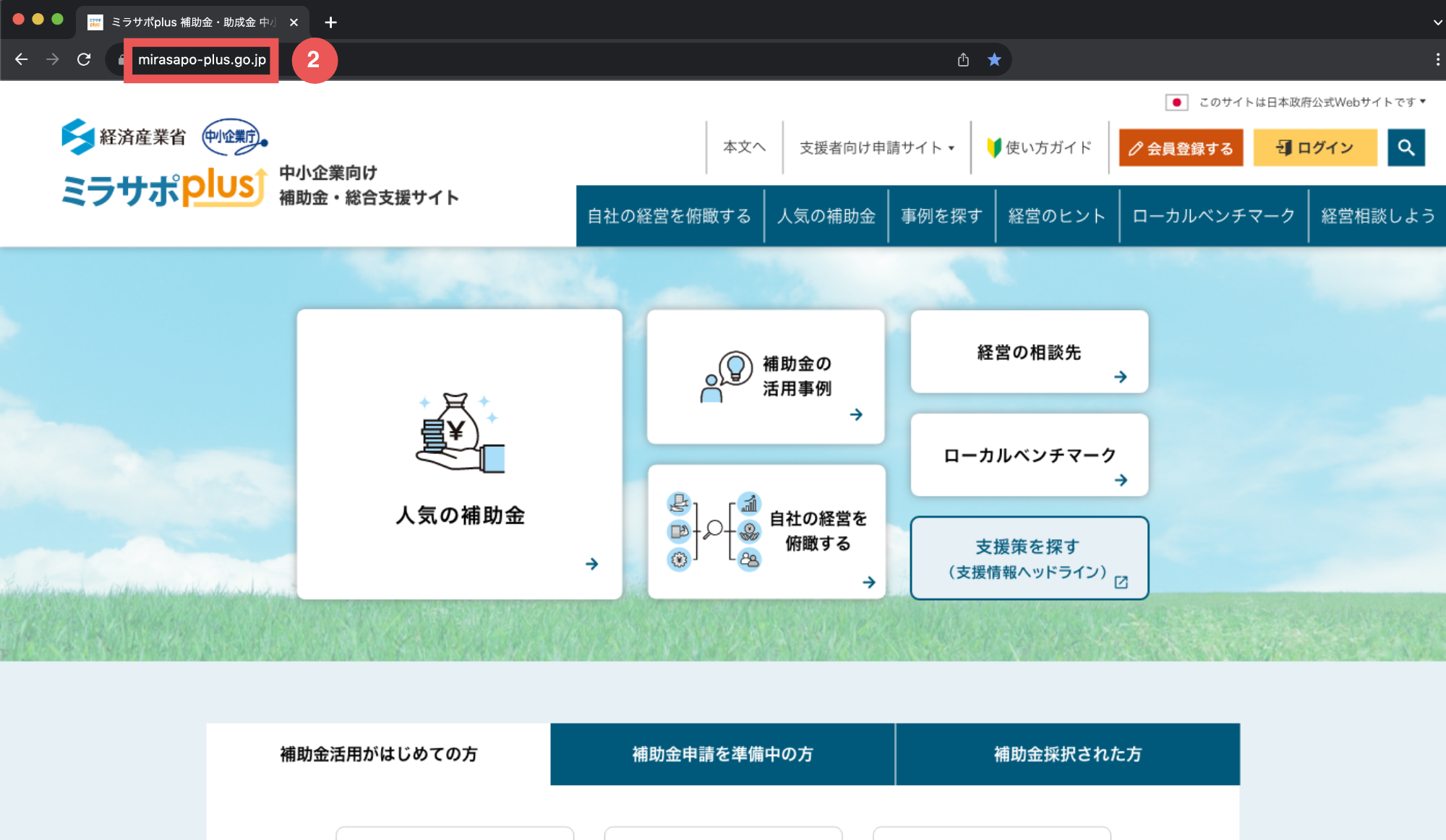
Task: Click the share icon in address bar
Action: [x=963, y=59]
